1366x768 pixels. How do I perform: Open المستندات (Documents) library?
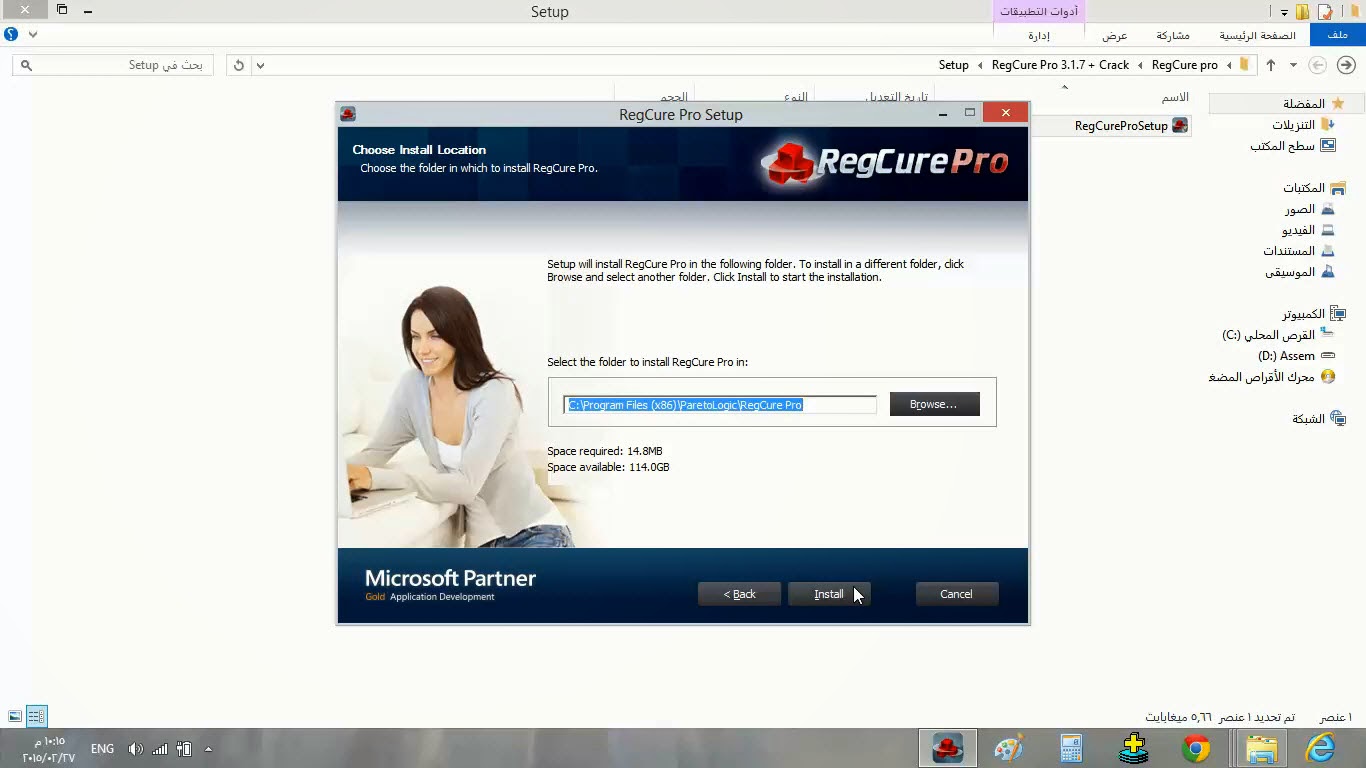[1298, 251]
